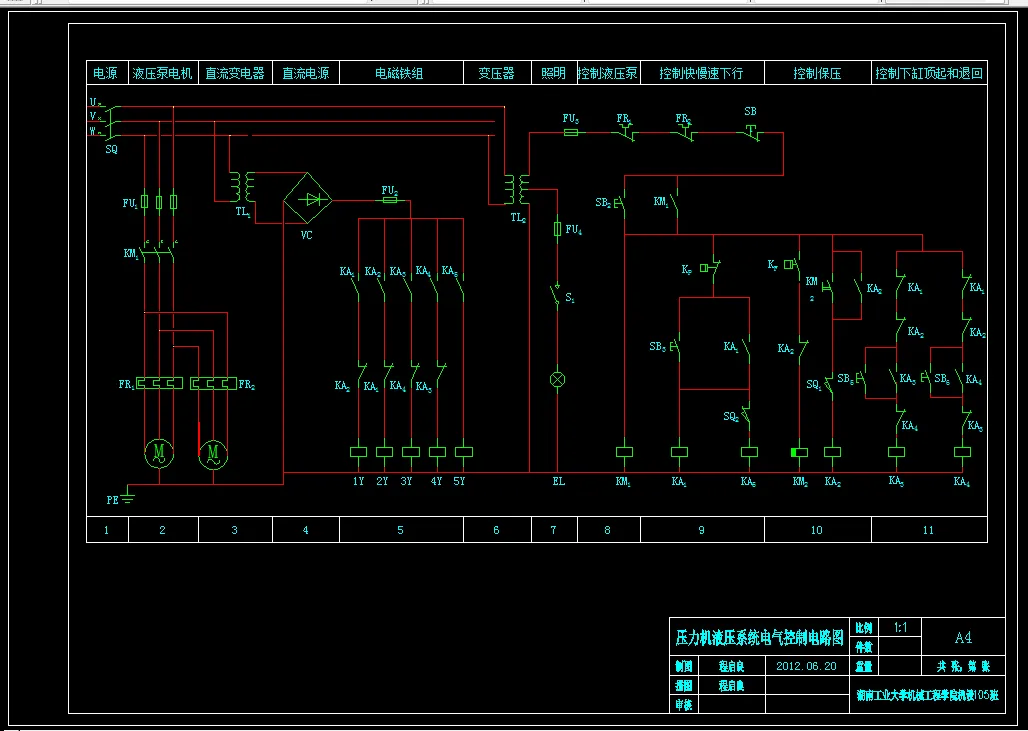Select the 湖南工业大学机械工程学院机设105班 text

928,695
